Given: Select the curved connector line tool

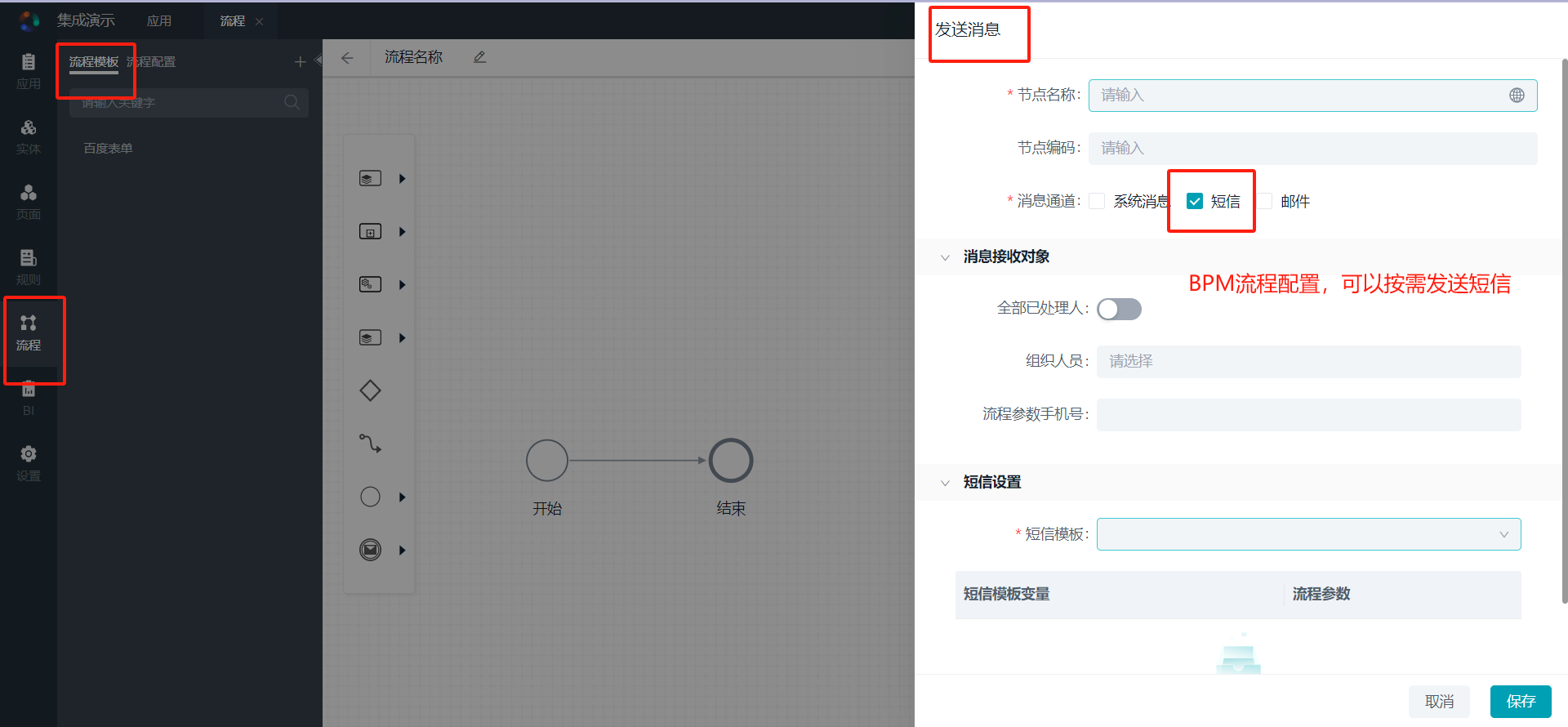Looking at the screenshot, I should (x=370, y=444).
